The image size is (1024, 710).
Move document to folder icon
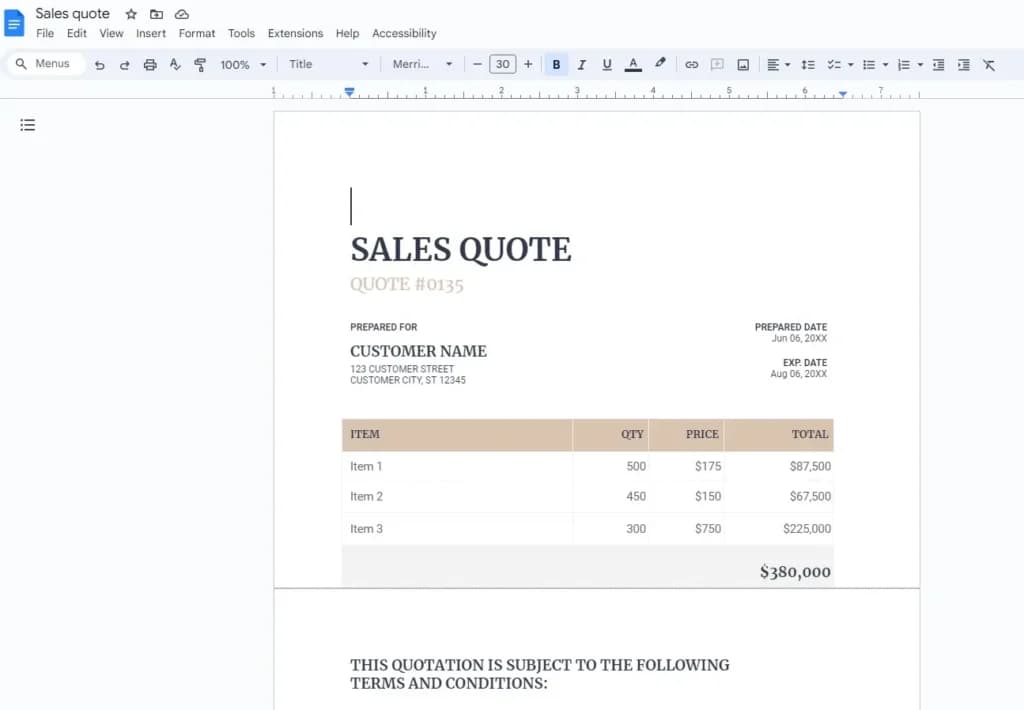(156, 14)
